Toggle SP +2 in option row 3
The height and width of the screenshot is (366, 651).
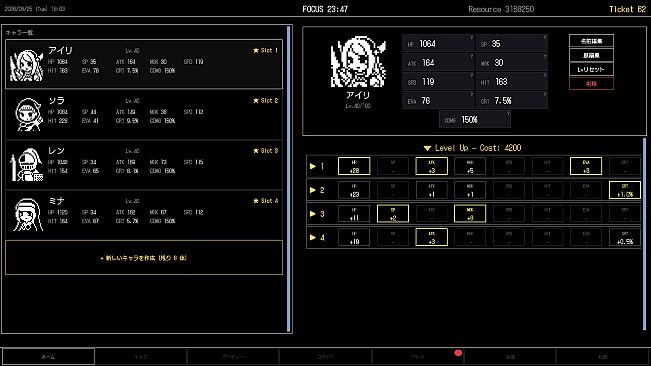[x=393, y=214]
